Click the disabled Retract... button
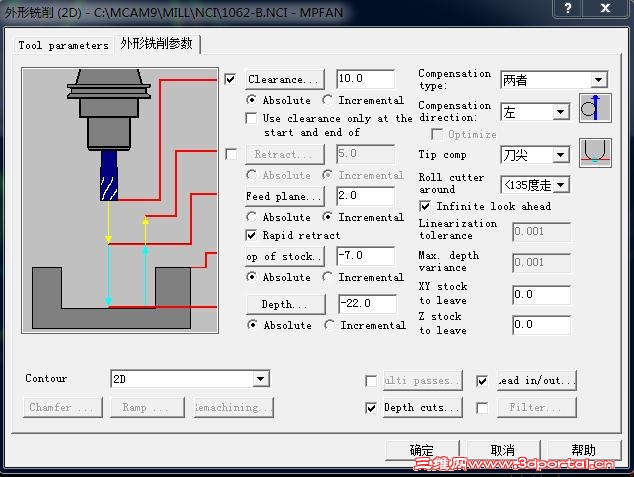Screen dimensions: 634x477 click(x=285, y=154)
